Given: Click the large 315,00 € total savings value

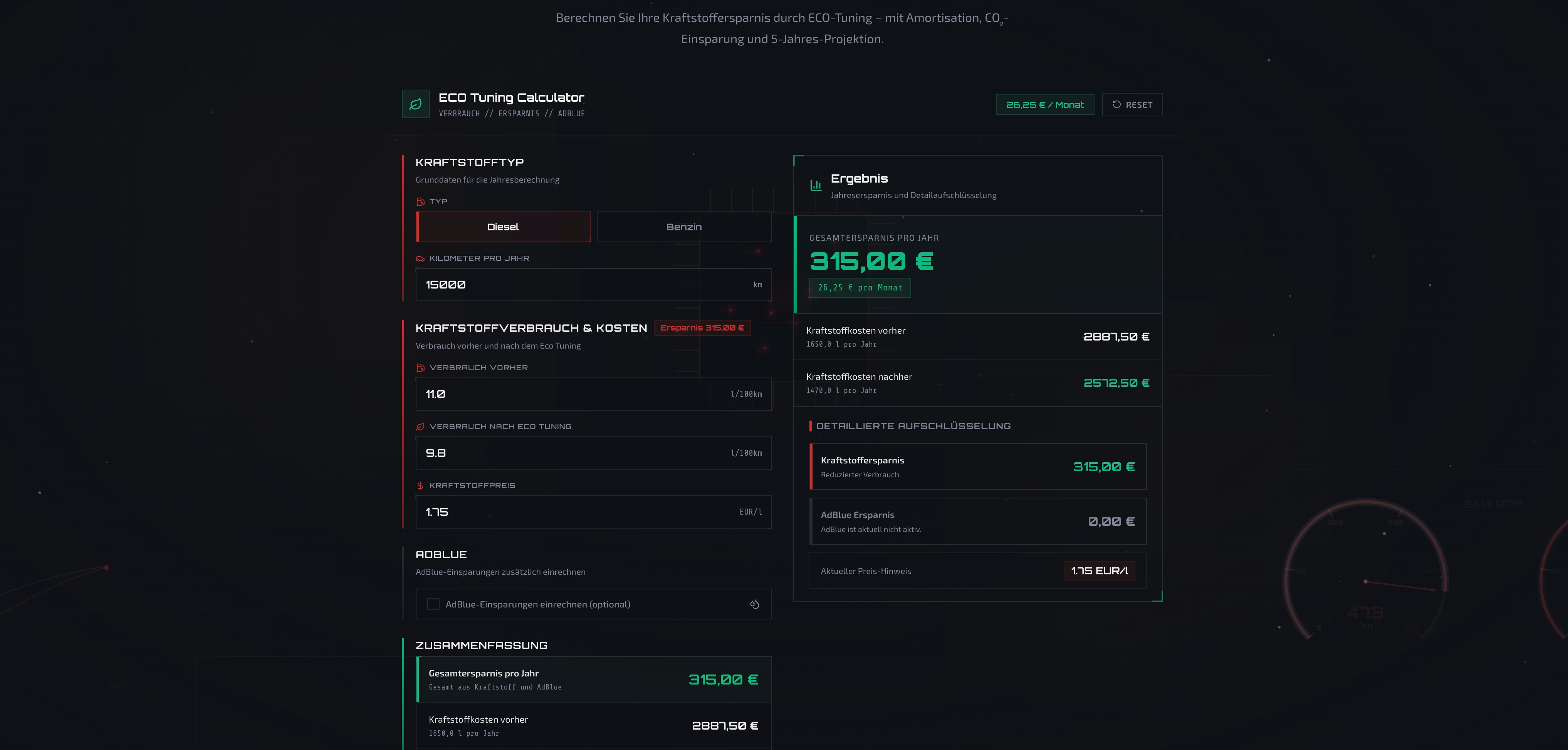Looking at the screenshot, I should tap(871, 261).
